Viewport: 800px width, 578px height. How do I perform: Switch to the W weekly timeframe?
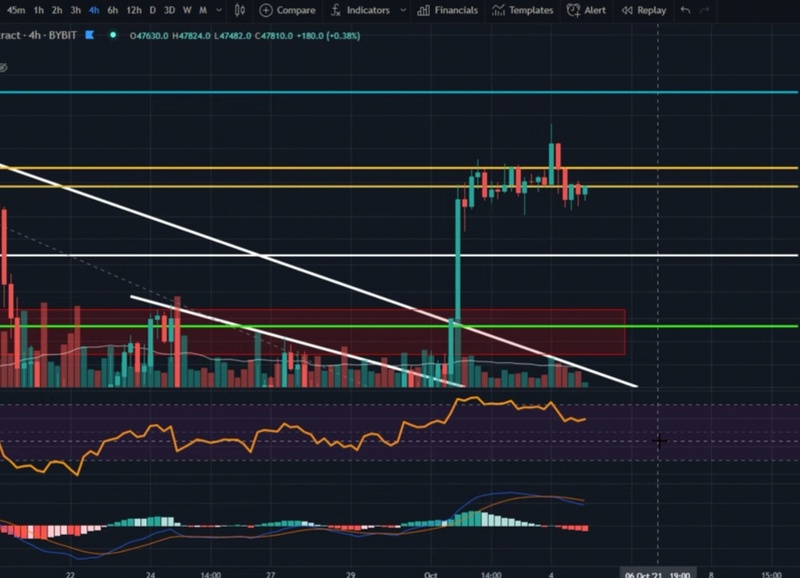(x=187, y=10)
